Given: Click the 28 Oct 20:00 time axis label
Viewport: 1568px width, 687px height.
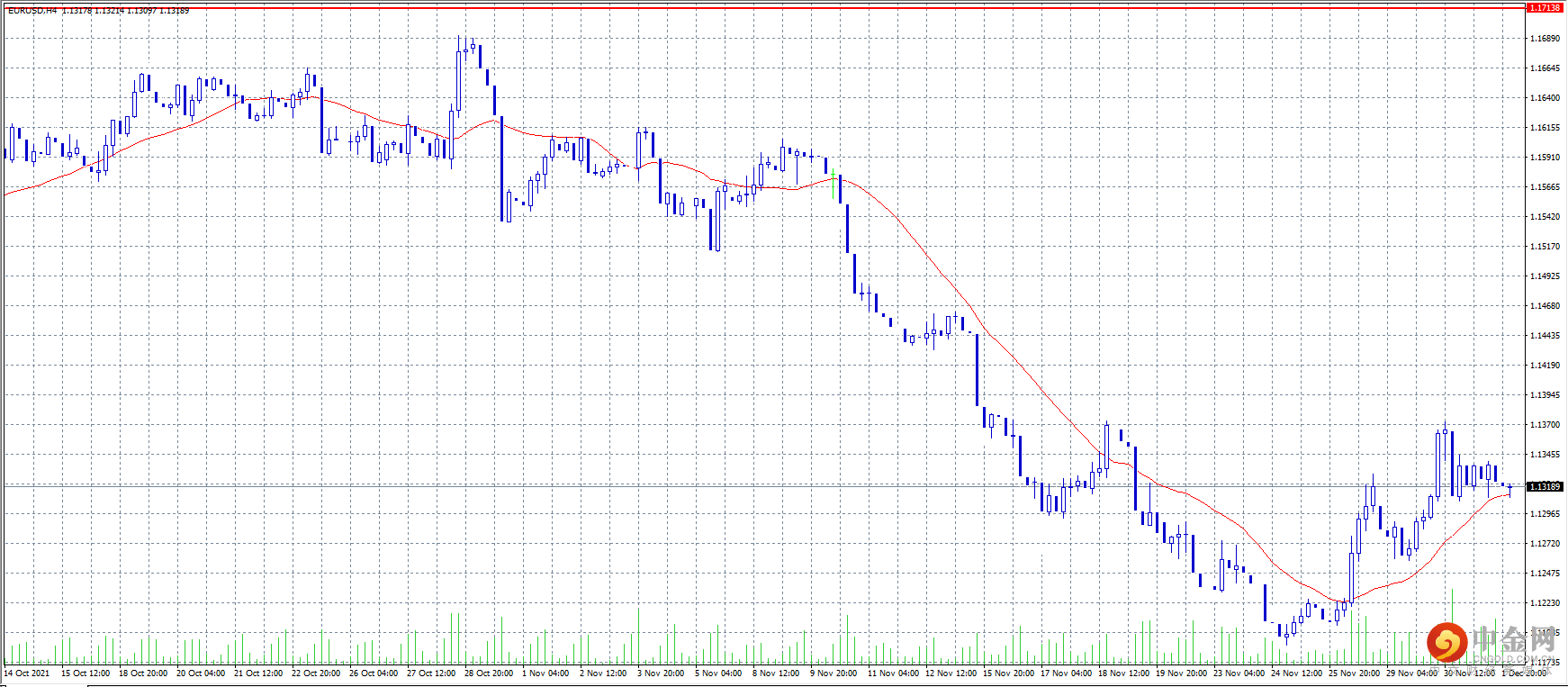Looking at the screenshot, I should pos(489,673).
